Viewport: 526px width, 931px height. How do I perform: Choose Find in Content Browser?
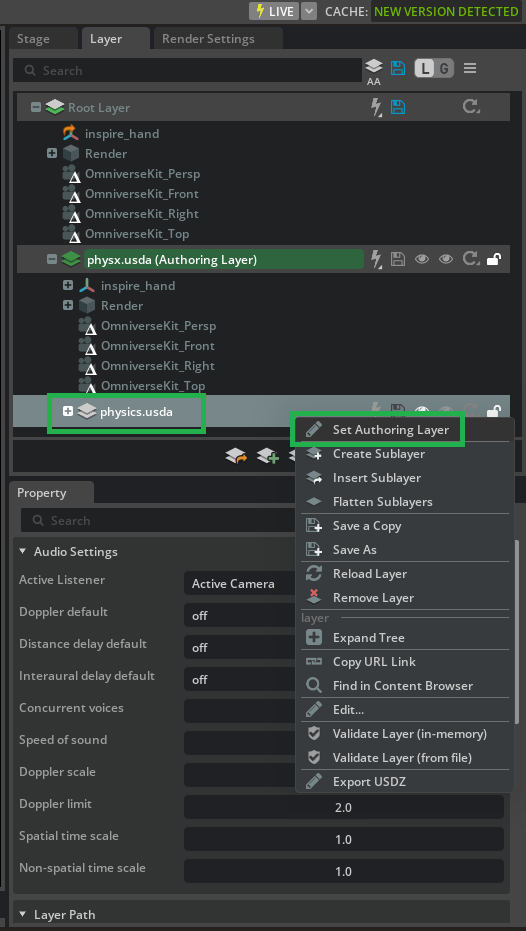[x=403, y=686]
